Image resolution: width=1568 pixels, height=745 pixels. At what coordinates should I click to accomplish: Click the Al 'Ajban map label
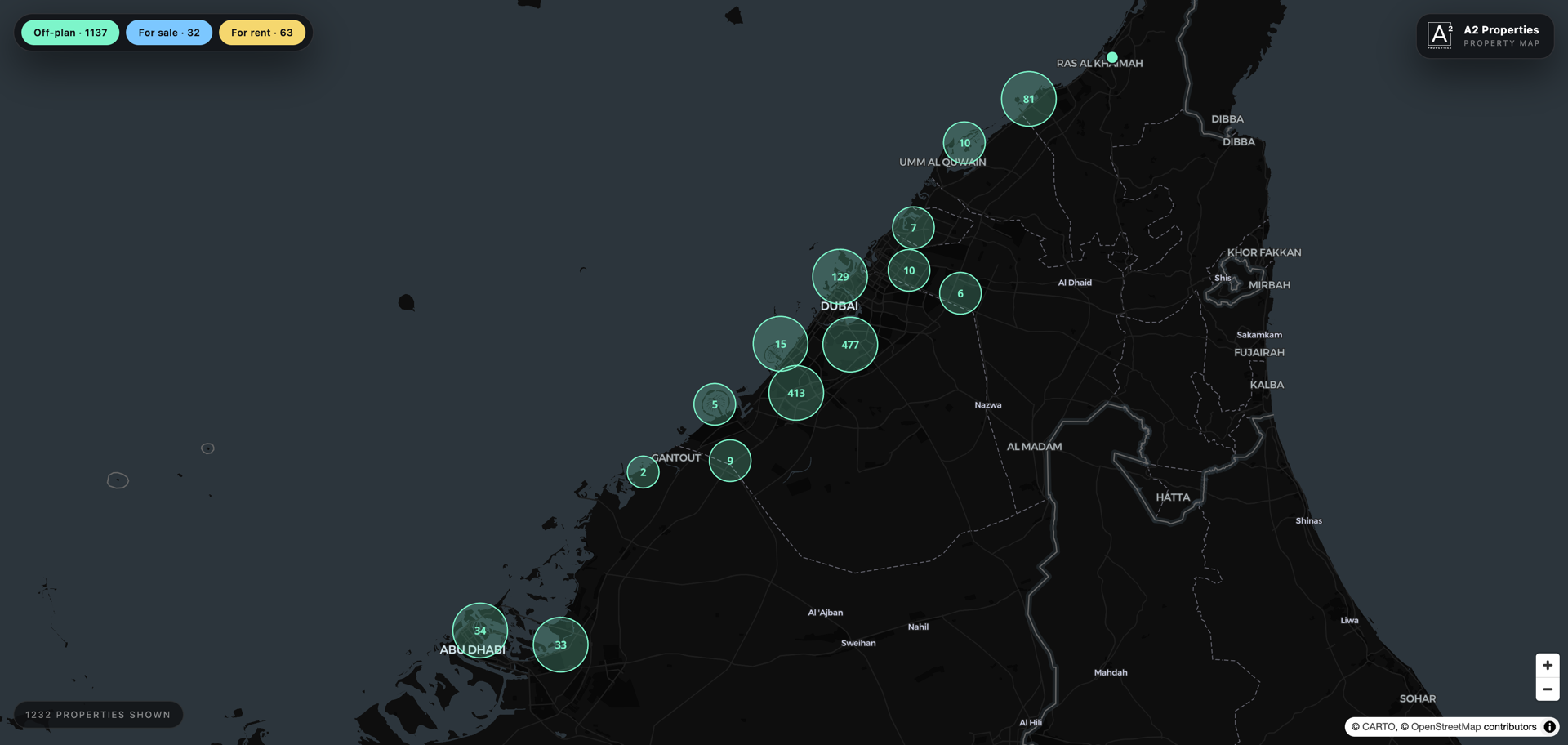tap(826, 613)
